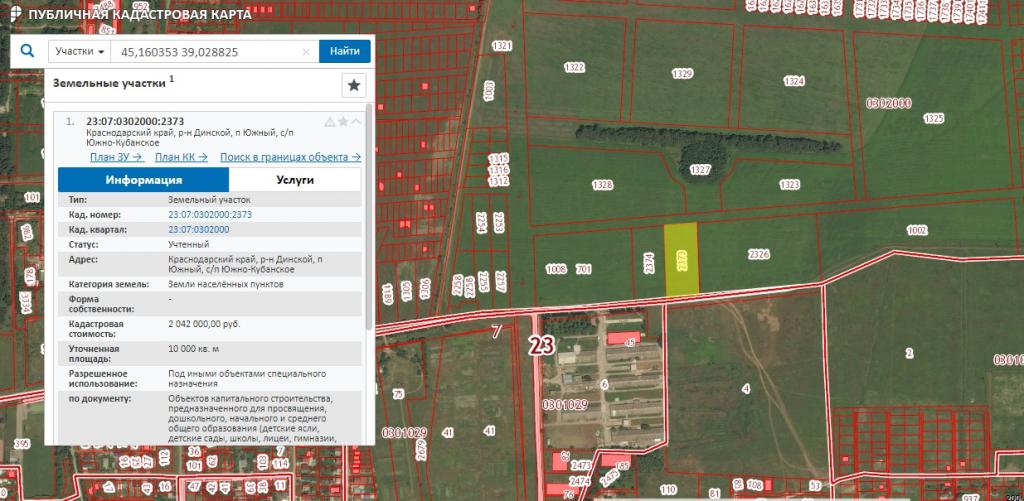Collapse the parcel result card

tap(356, 122)
